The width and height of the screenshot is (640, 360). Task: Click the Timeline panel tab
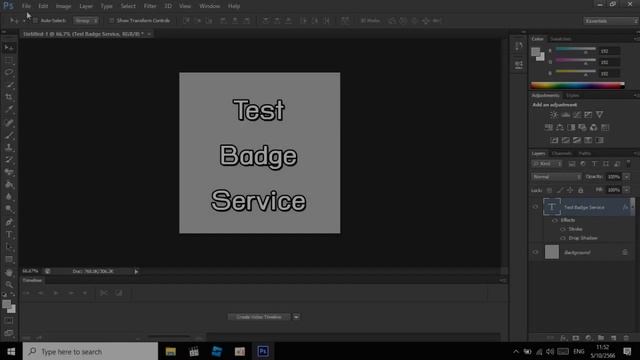[x=32, y=280]
